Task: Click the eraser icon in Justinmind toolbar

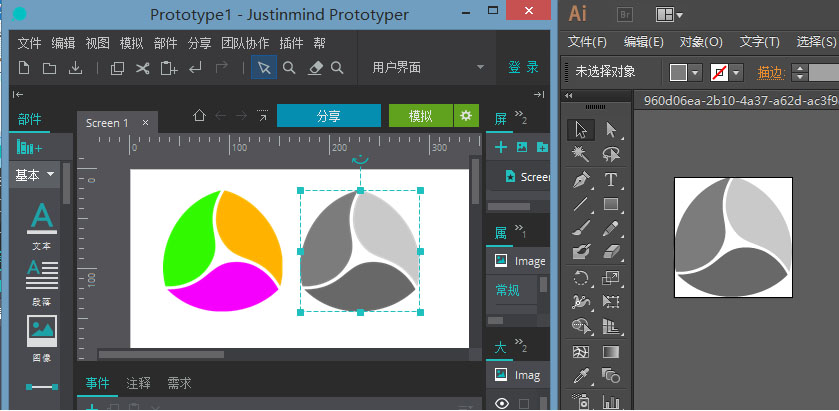Action: click(x=316, y=67)
